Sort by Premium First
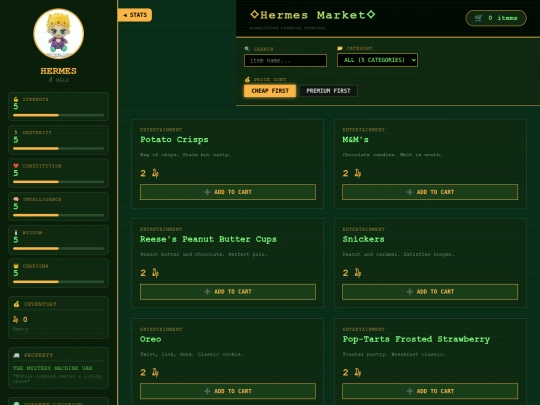 pyautogui.click(x=328, y=91)
